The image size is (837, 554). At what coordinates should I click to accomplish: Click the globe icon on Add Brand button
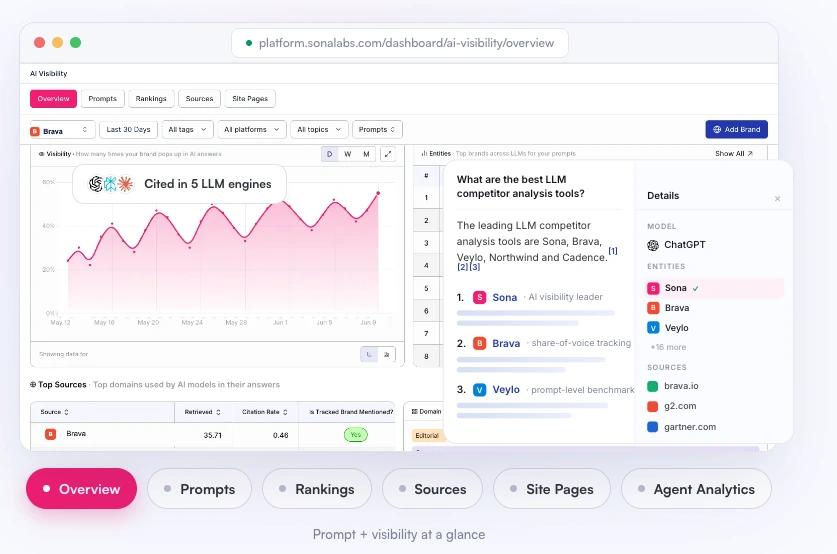(x=717, y=129)
